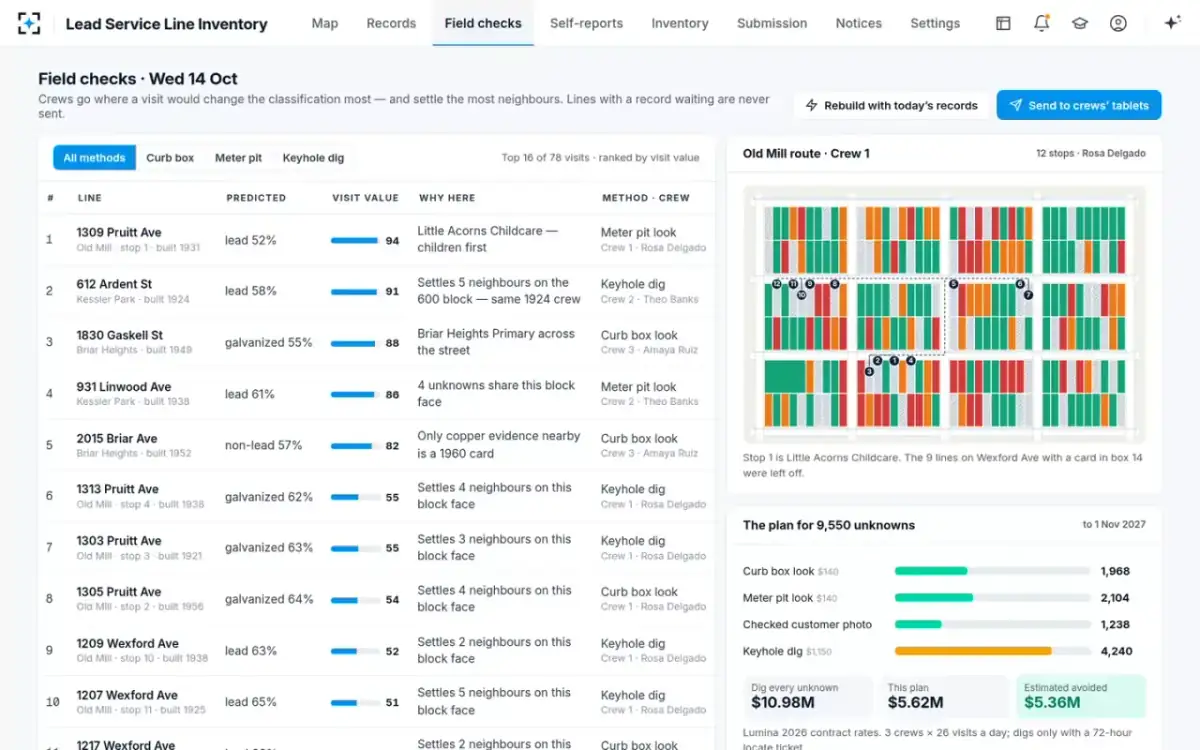Select stop 4 marker on the route map
This screenshot has width=1200, height=750.
click(911, 360)
